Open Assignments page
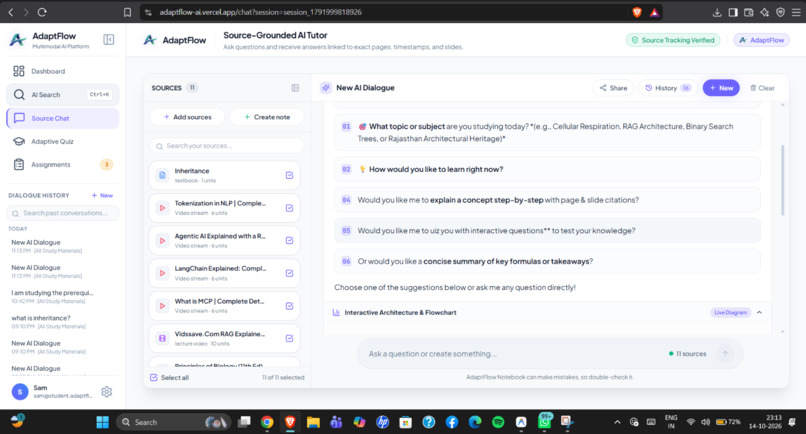Screen dimensions: 806x434 point(63,165)
